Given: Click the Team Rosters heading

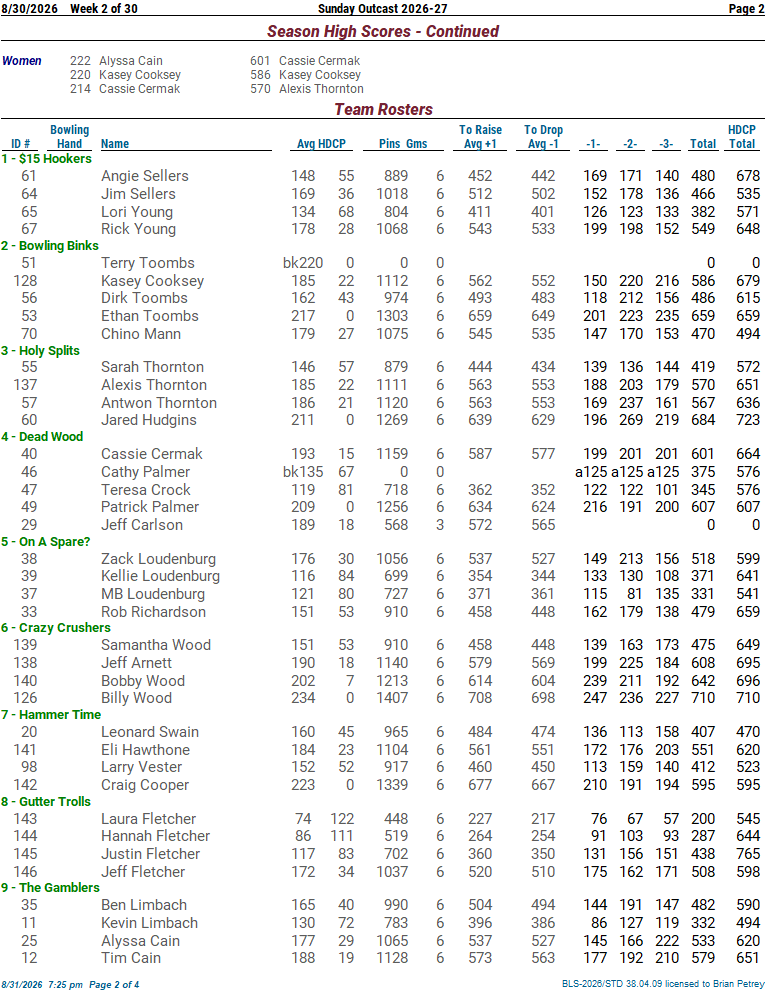Looking at the screenshot, I should coord(383,109).
